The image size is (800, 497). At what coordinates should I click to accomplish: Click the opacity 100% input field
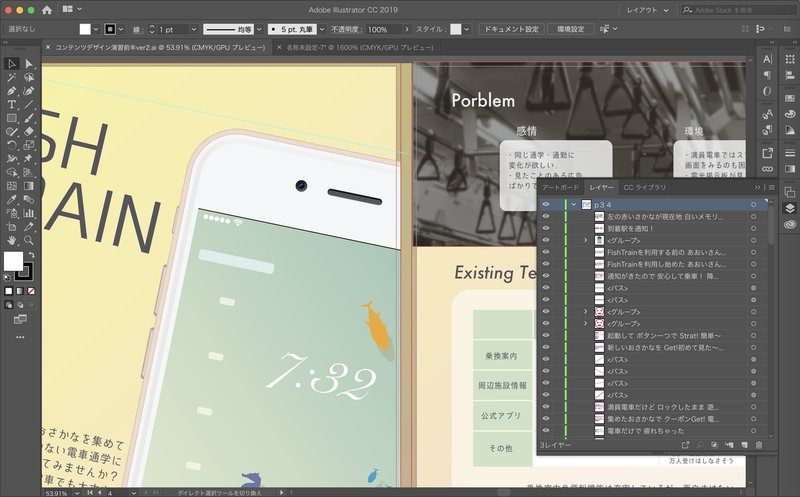click(384, 30)
